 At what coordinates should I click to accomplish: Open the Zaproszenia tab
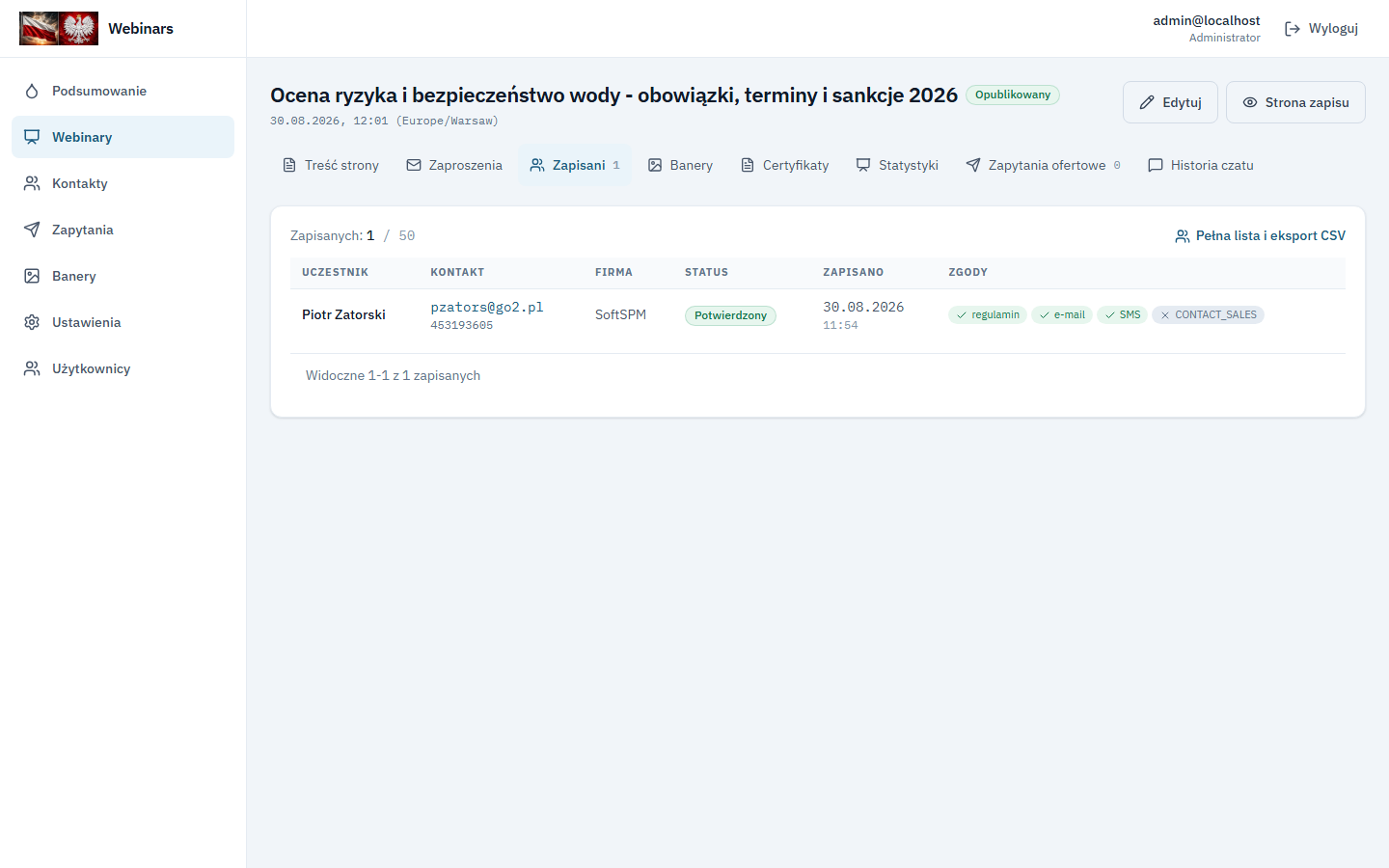pyautogui.click(x=454, y=165)
